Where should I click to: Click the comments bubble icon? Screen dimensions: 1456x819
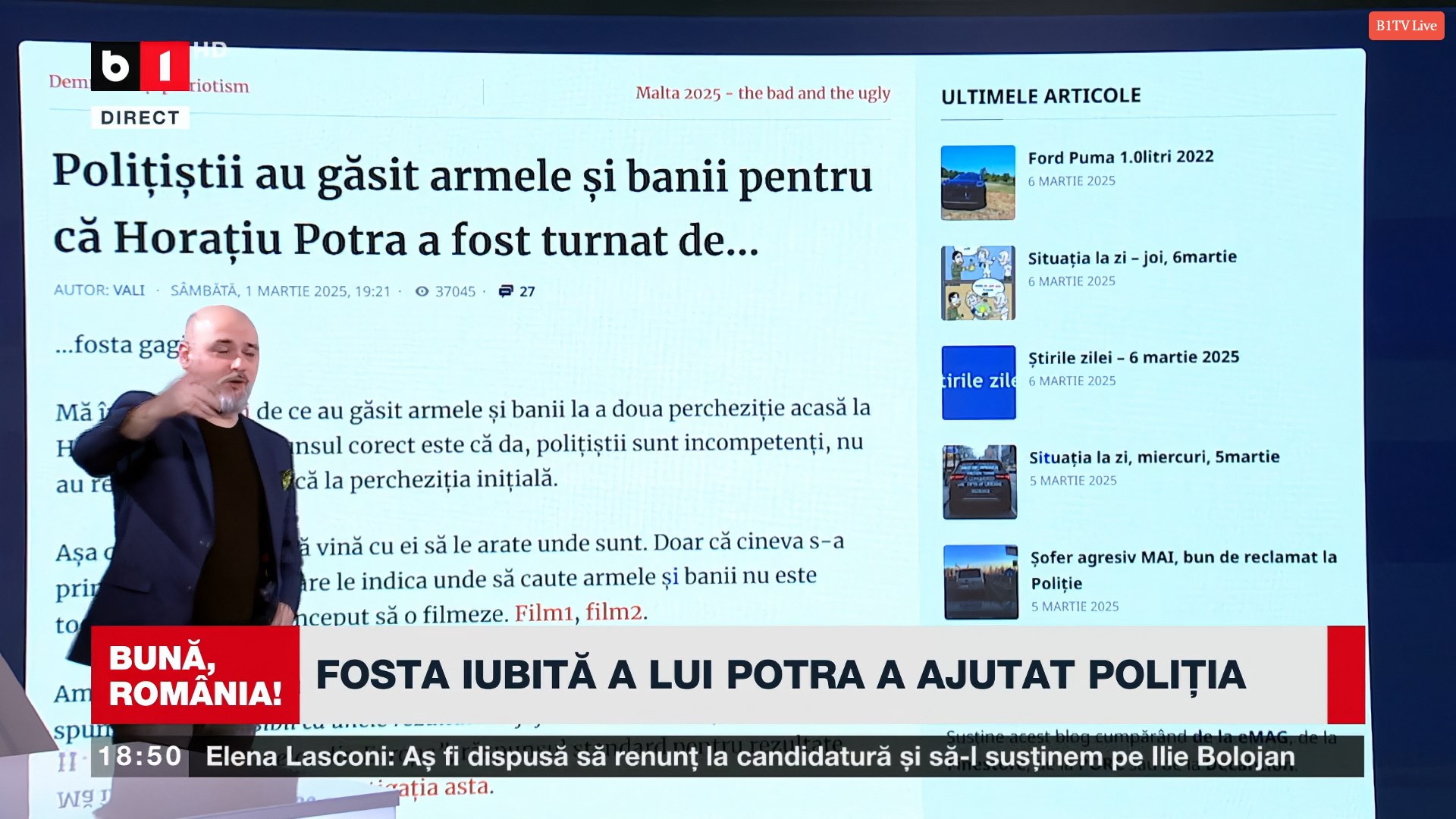click(x=506, y=291)
